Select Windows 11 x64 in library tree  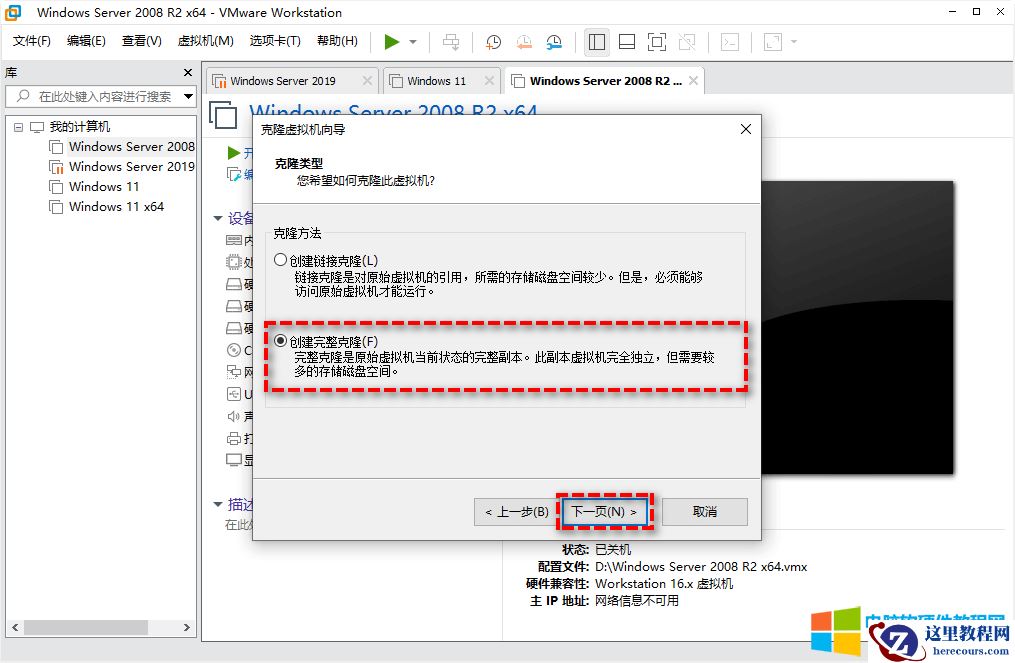click(117, 207)
